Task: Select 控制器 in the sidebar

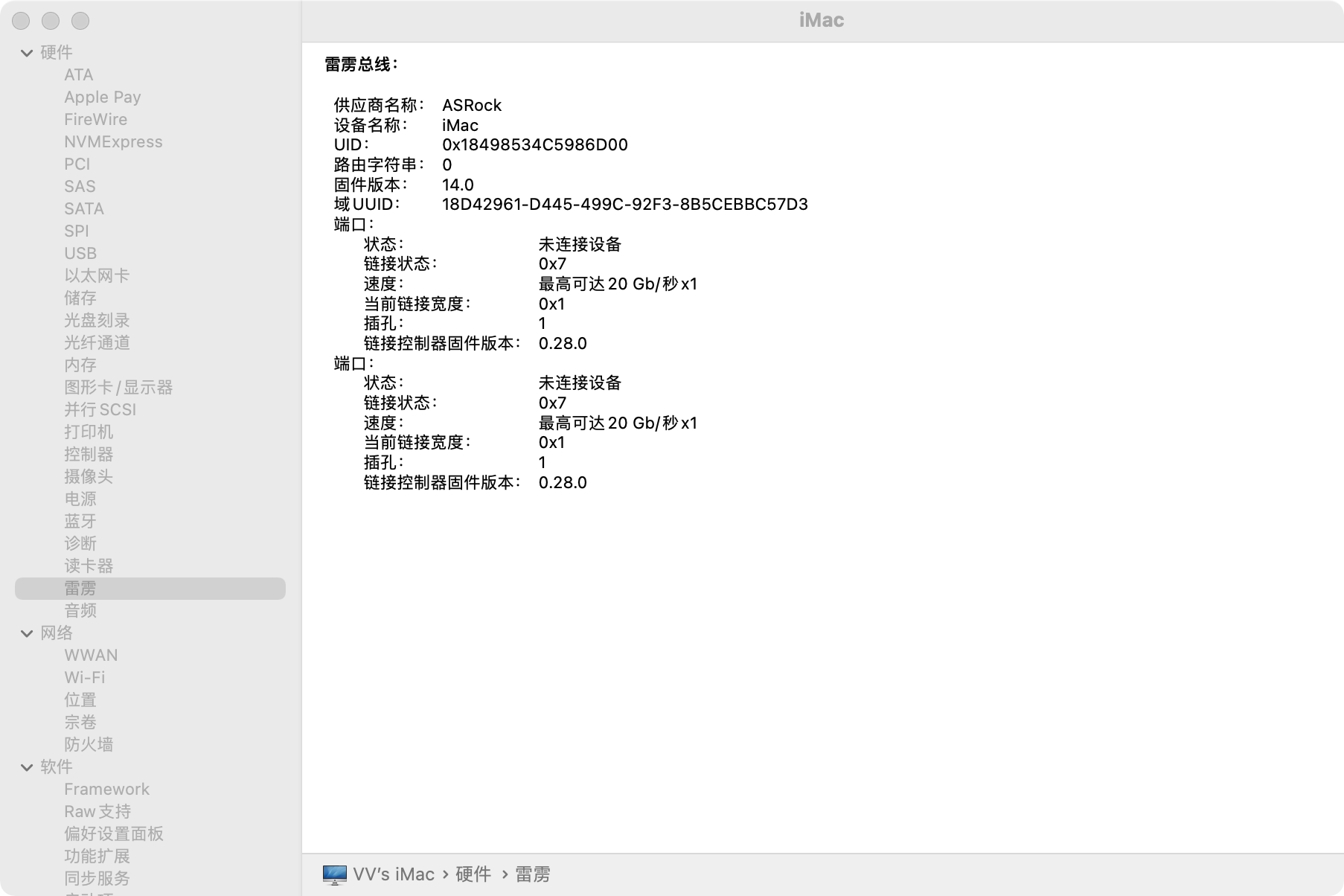Action: (x=89, y=455)
